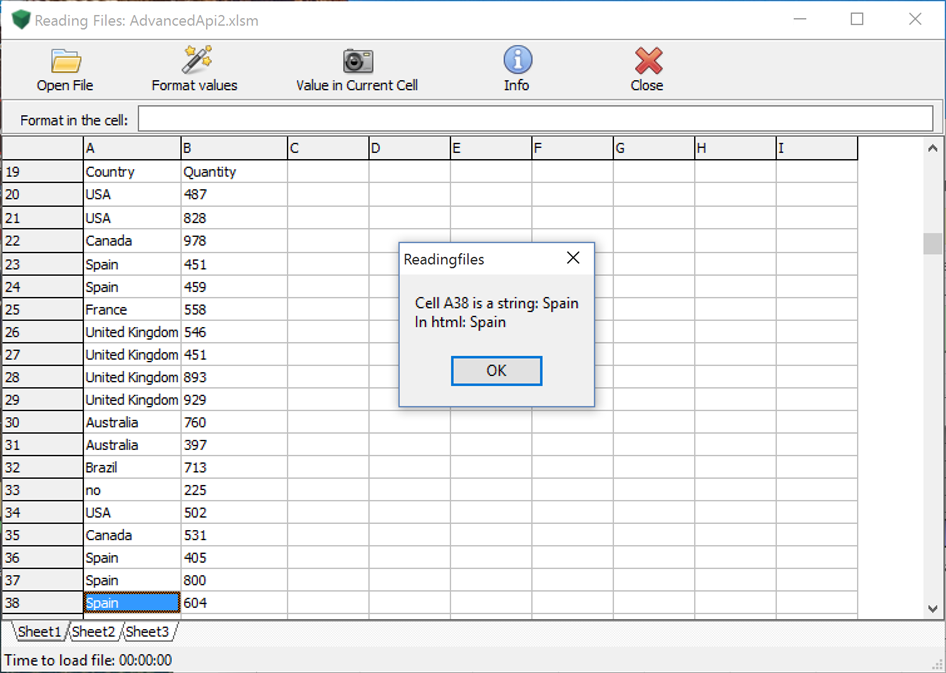Select the cell containing Brazil
This screenshot has height=673, width=946.
(131, 468)
